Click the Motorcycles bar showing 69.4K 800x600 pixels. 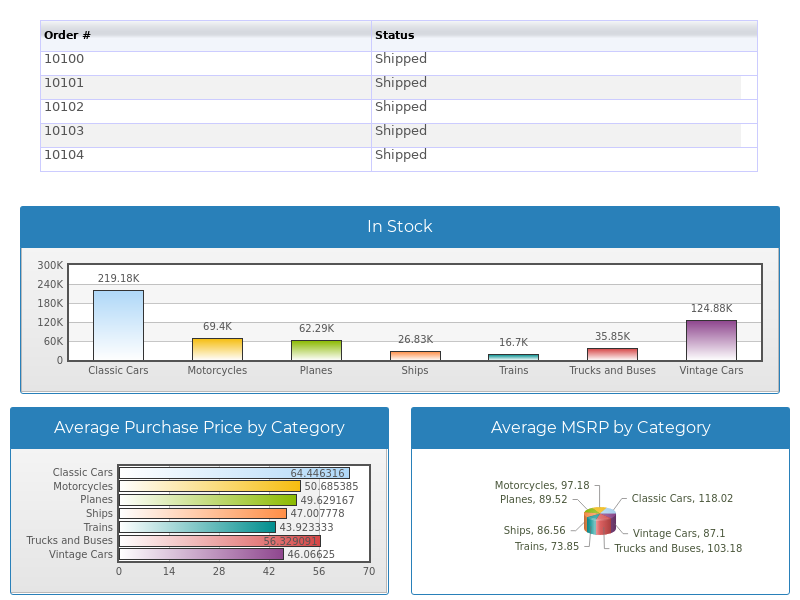(217, 348)
